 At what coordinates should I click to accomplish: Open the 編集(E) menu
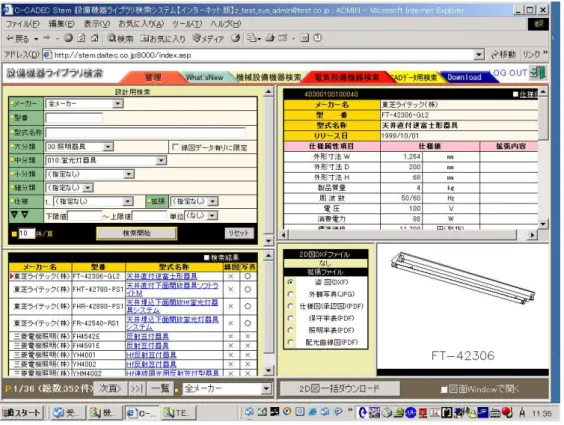[x=62, y=24]
